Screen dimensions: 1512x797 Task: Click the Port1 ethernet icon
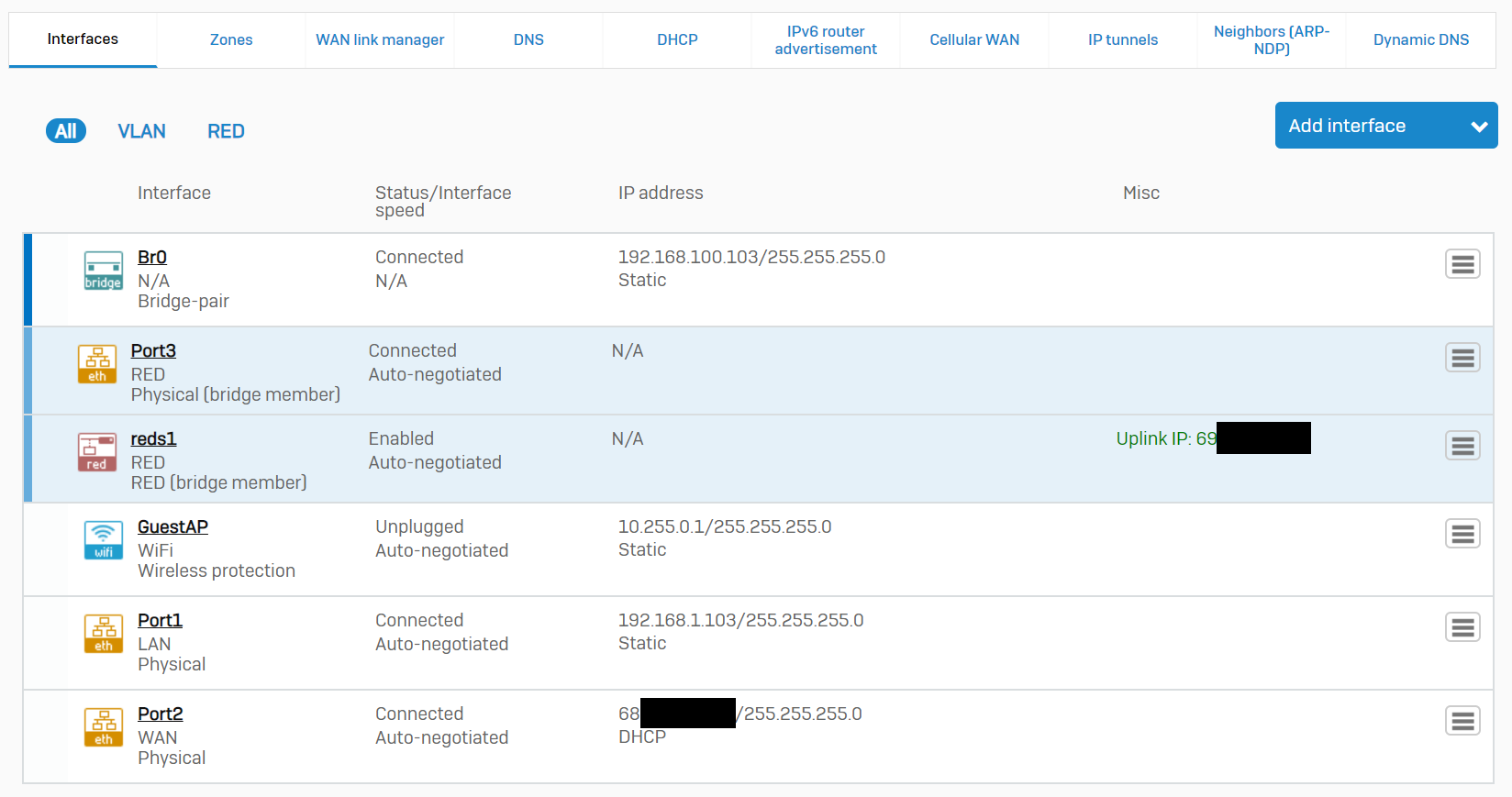click(x=103, y=634)
